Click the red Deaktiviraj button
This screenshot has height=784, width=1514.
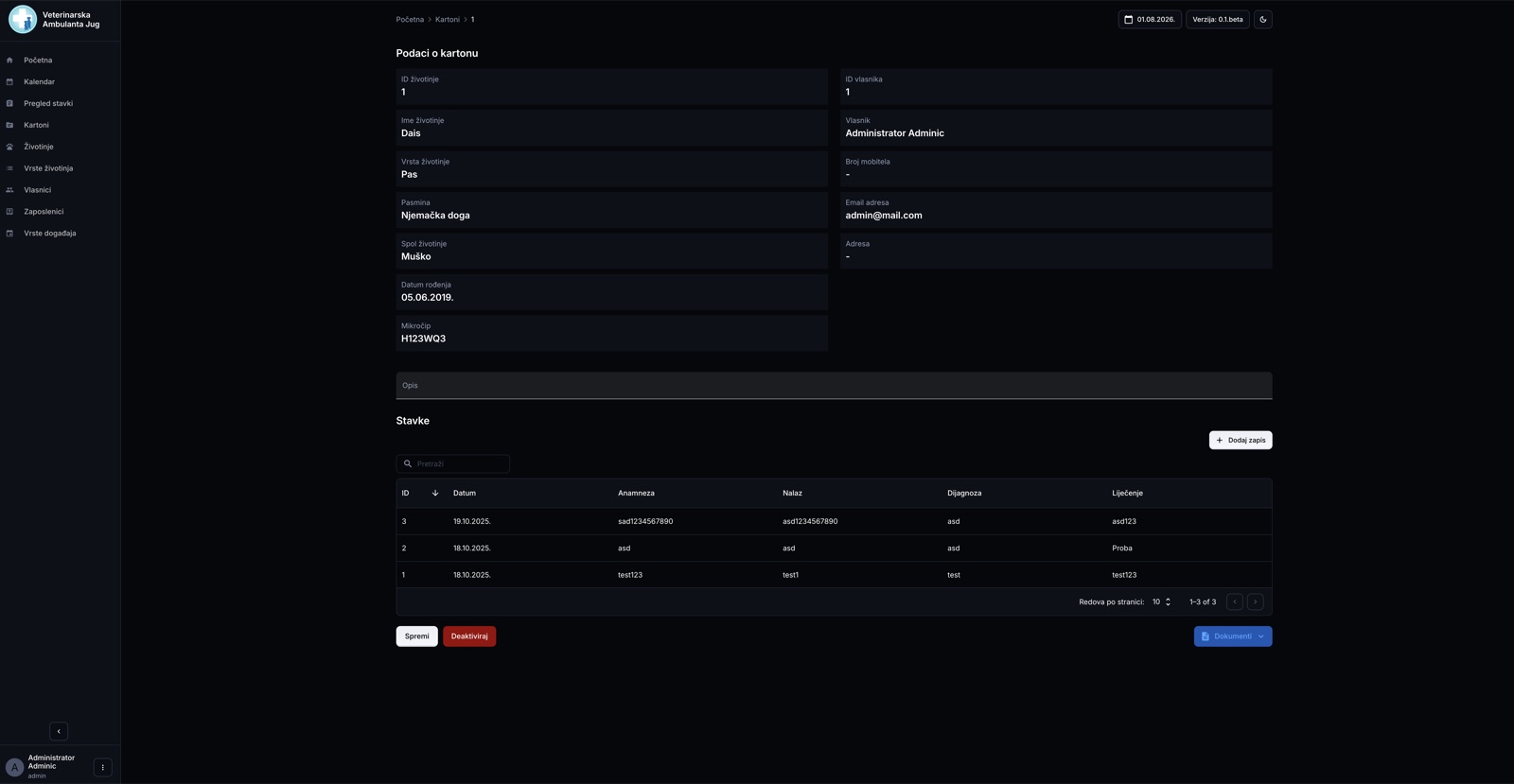469,636
